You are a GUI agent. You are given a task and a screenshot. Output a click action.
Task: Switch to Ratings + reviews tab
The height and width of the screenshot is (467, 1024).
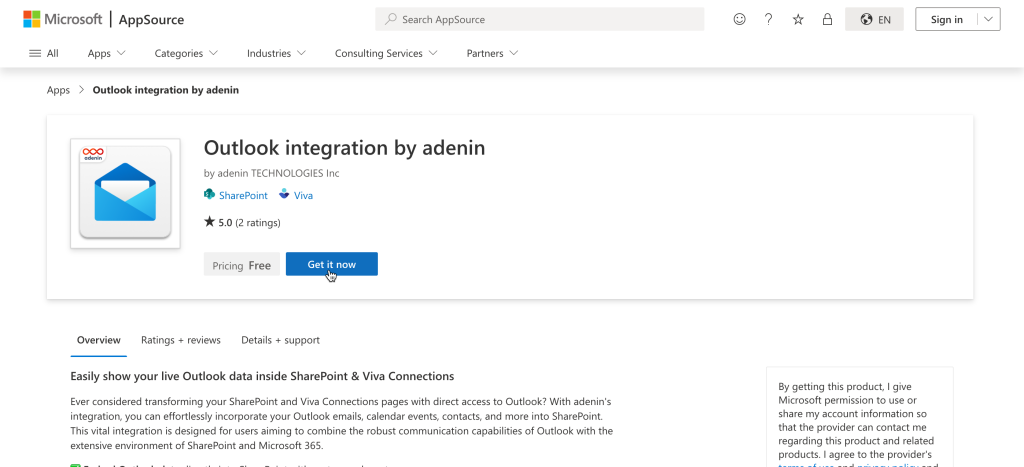[181, 340]
